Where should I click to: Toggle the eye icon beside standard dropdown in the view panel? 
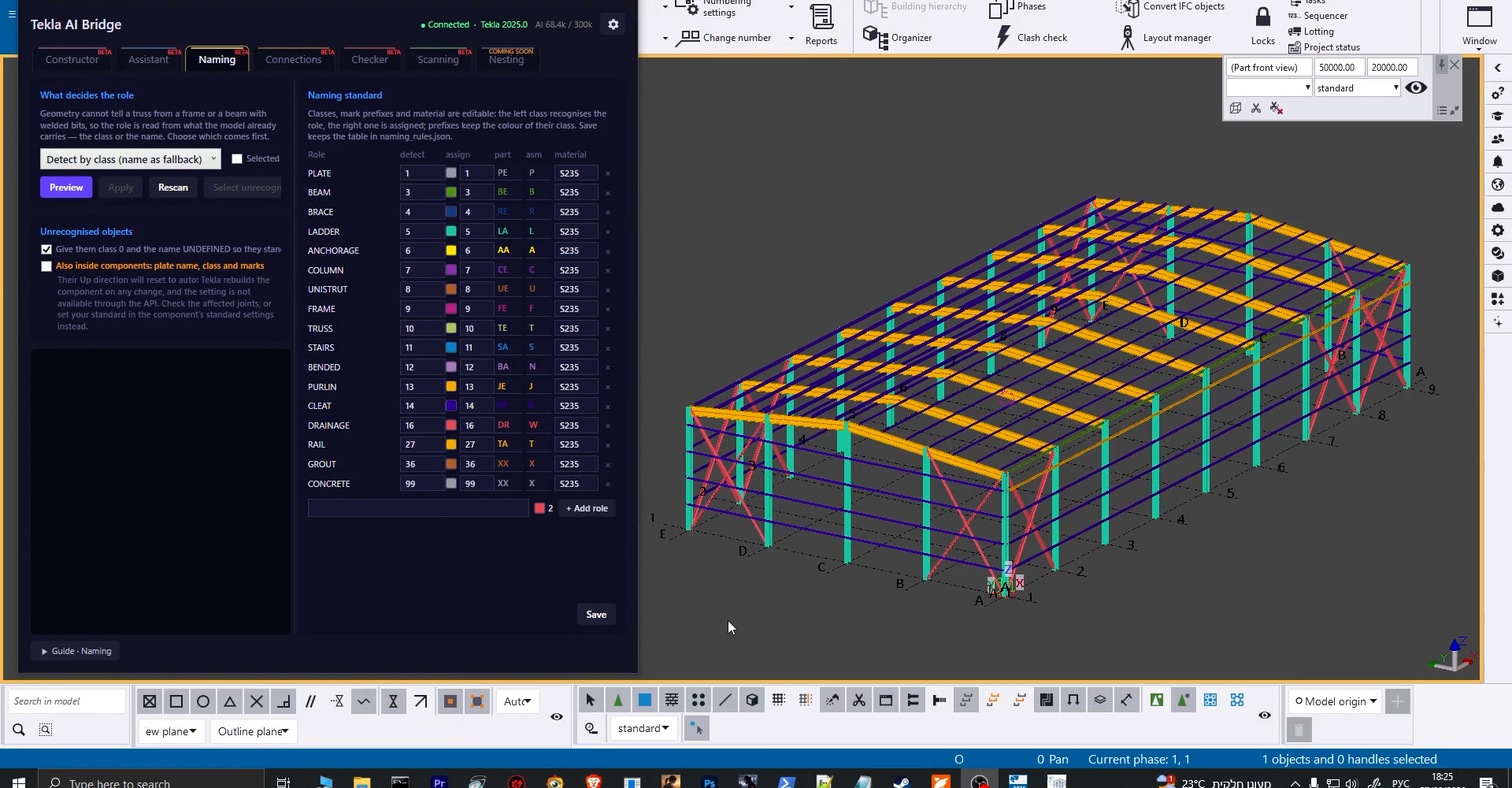tap(1416, 87)
